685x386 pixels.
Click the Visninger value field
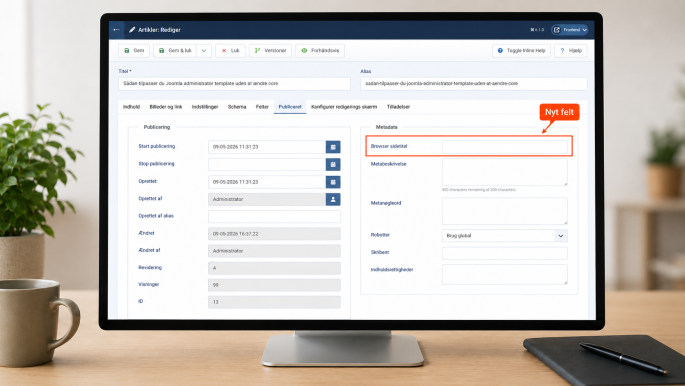[x=274, y=285]
